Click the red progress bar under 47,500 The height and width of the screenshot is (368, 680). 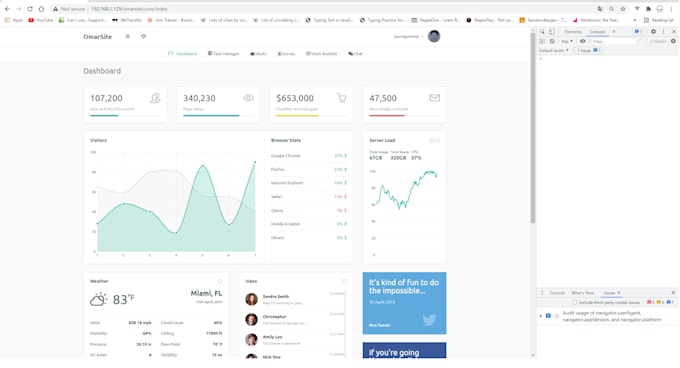[387, 116]
